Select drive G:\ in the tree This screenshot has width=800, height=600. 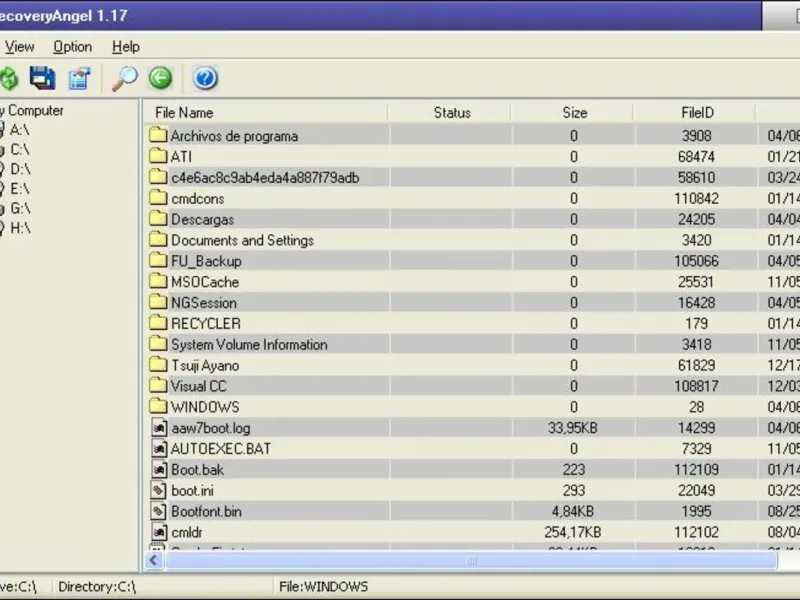coord(20,208)
